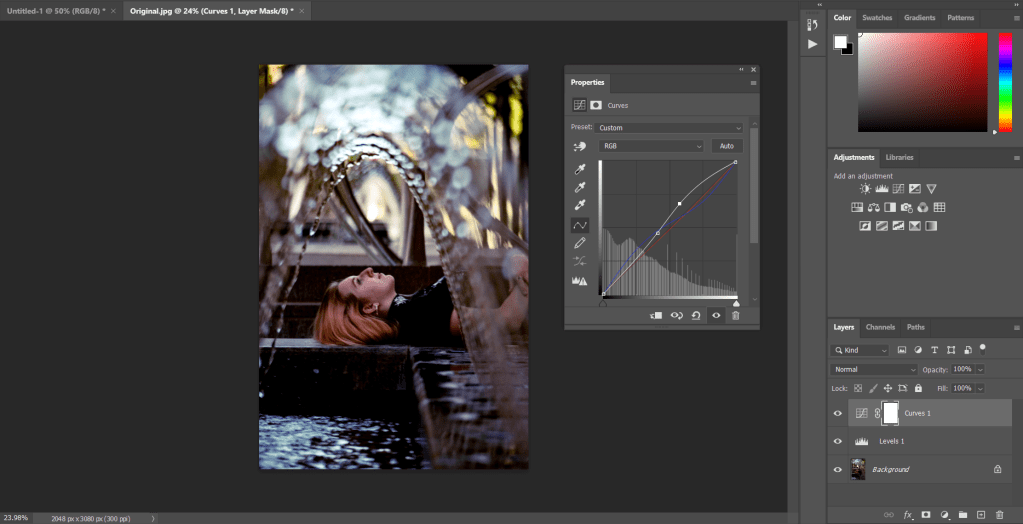Screen dimensions: 1023x524
Task: Hide the Curves 1 layer
Action: coord(837,413)
